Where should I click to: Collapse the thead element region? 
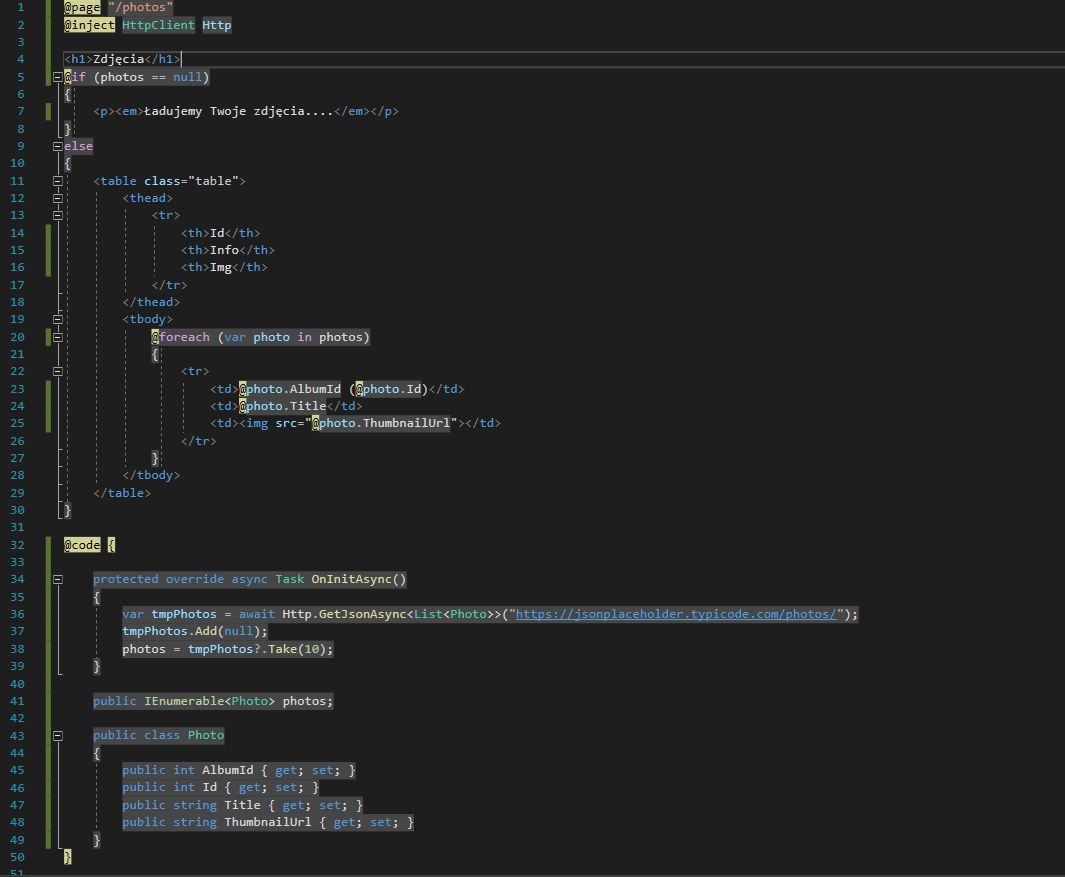[58, 198]
